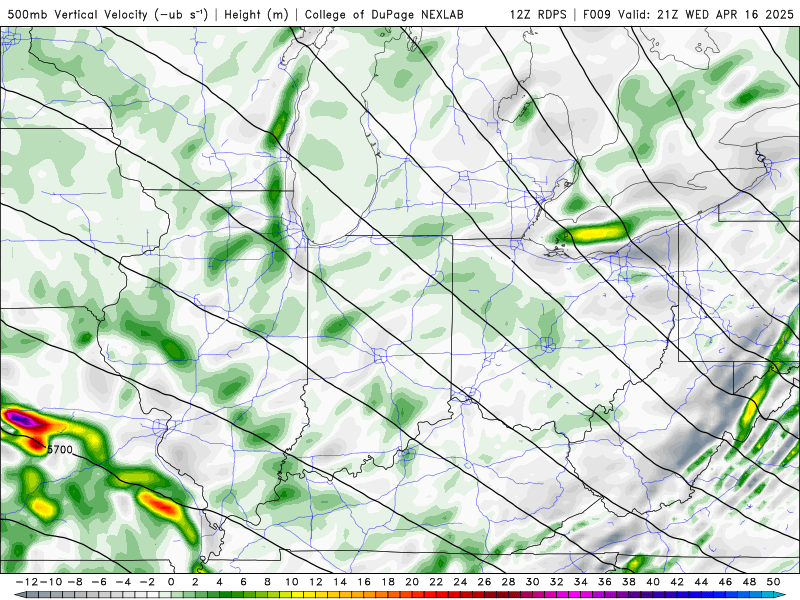Click the '20' value on color scale

point(412,582)
